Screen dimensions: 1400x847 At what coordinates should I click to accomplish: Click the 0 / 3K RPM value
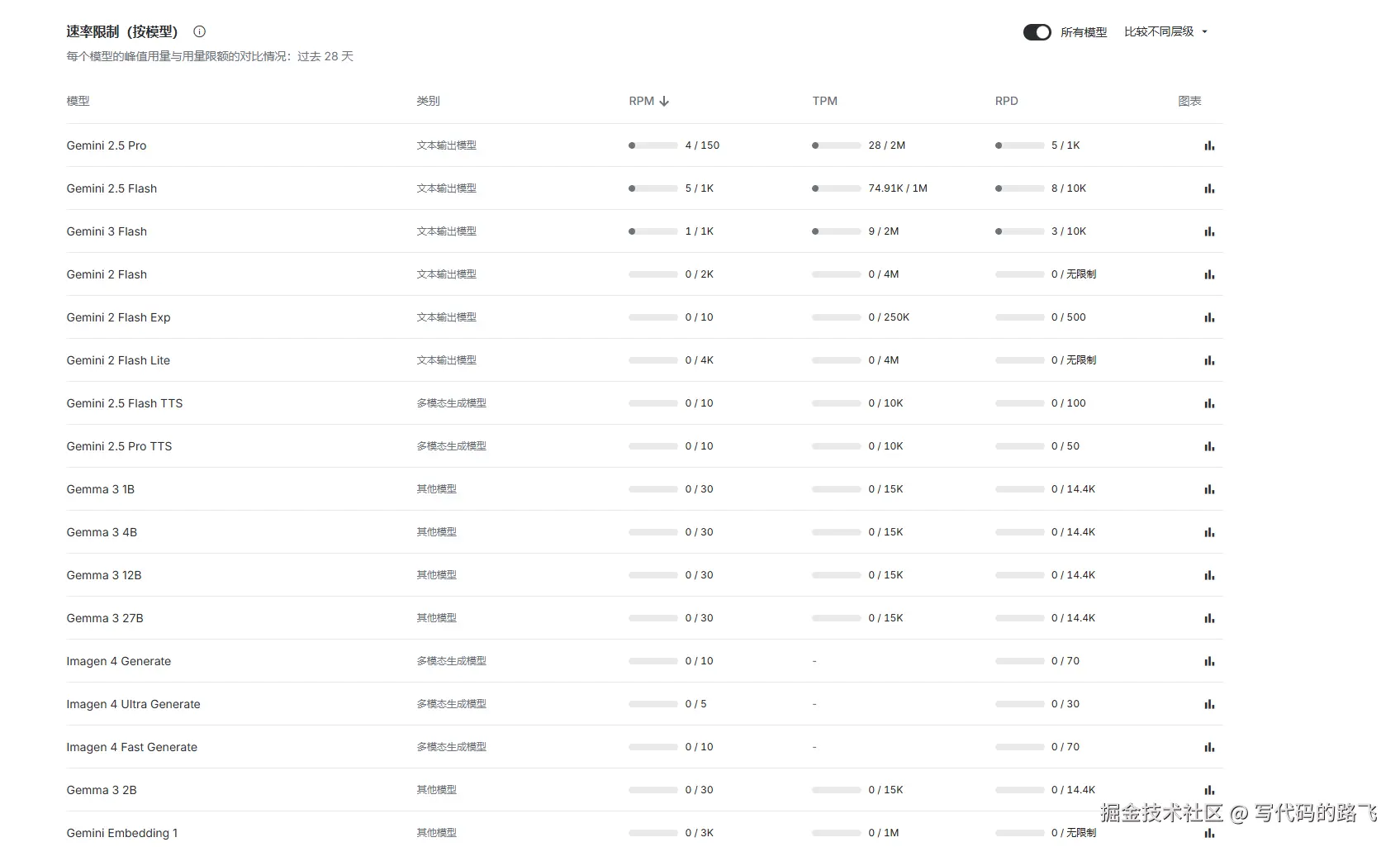[699, 833]
